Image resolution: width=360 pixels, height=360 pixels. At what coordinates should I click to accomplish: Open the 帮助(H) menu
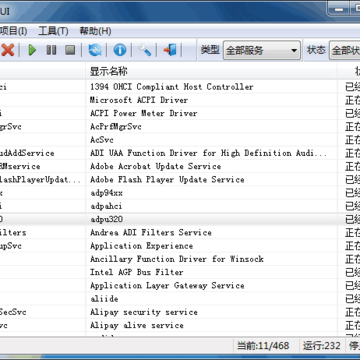(x=95, y=31)
